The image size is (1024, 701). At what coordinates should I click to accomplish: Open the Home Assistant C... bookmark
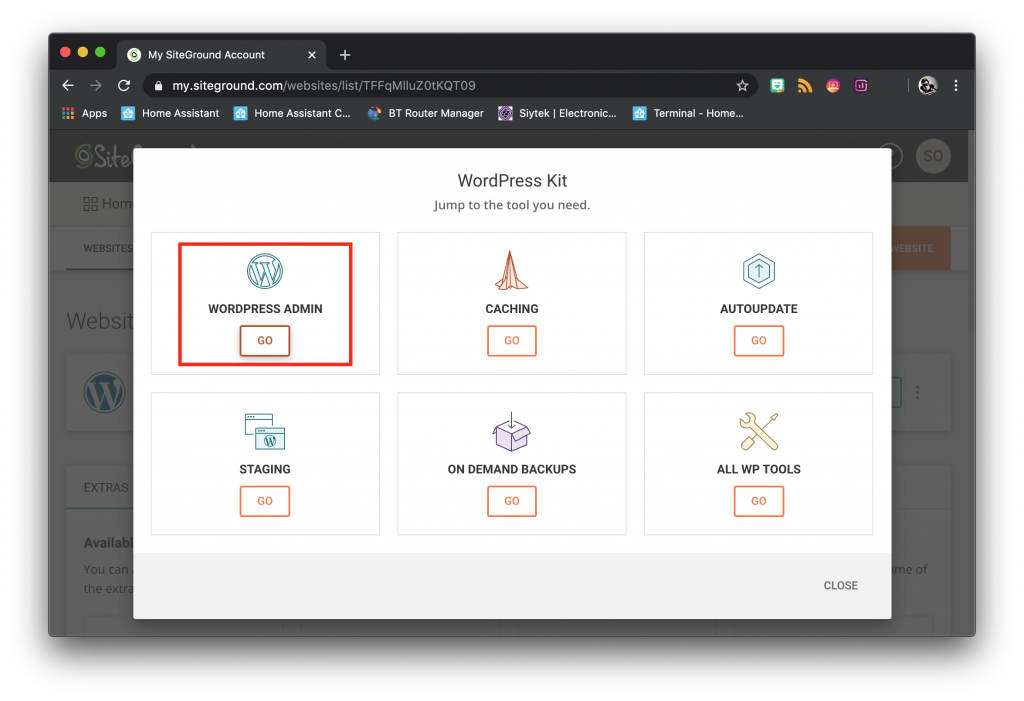[x=292, y=113]
